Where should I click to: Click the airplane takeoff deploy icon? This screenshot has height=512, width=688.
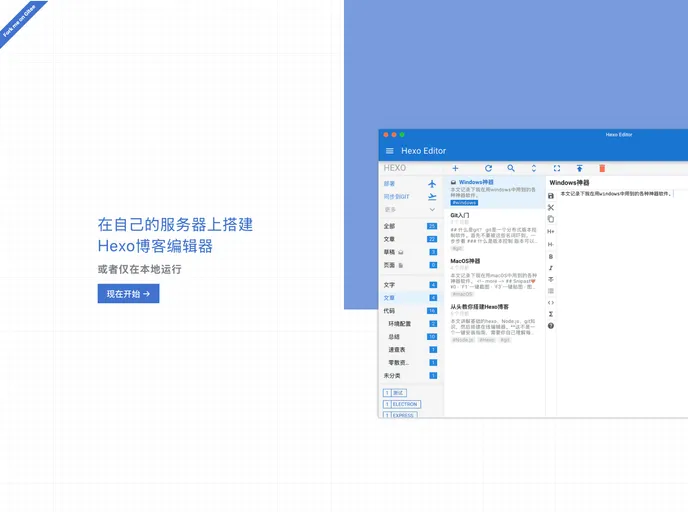click(x=432, y=184)
